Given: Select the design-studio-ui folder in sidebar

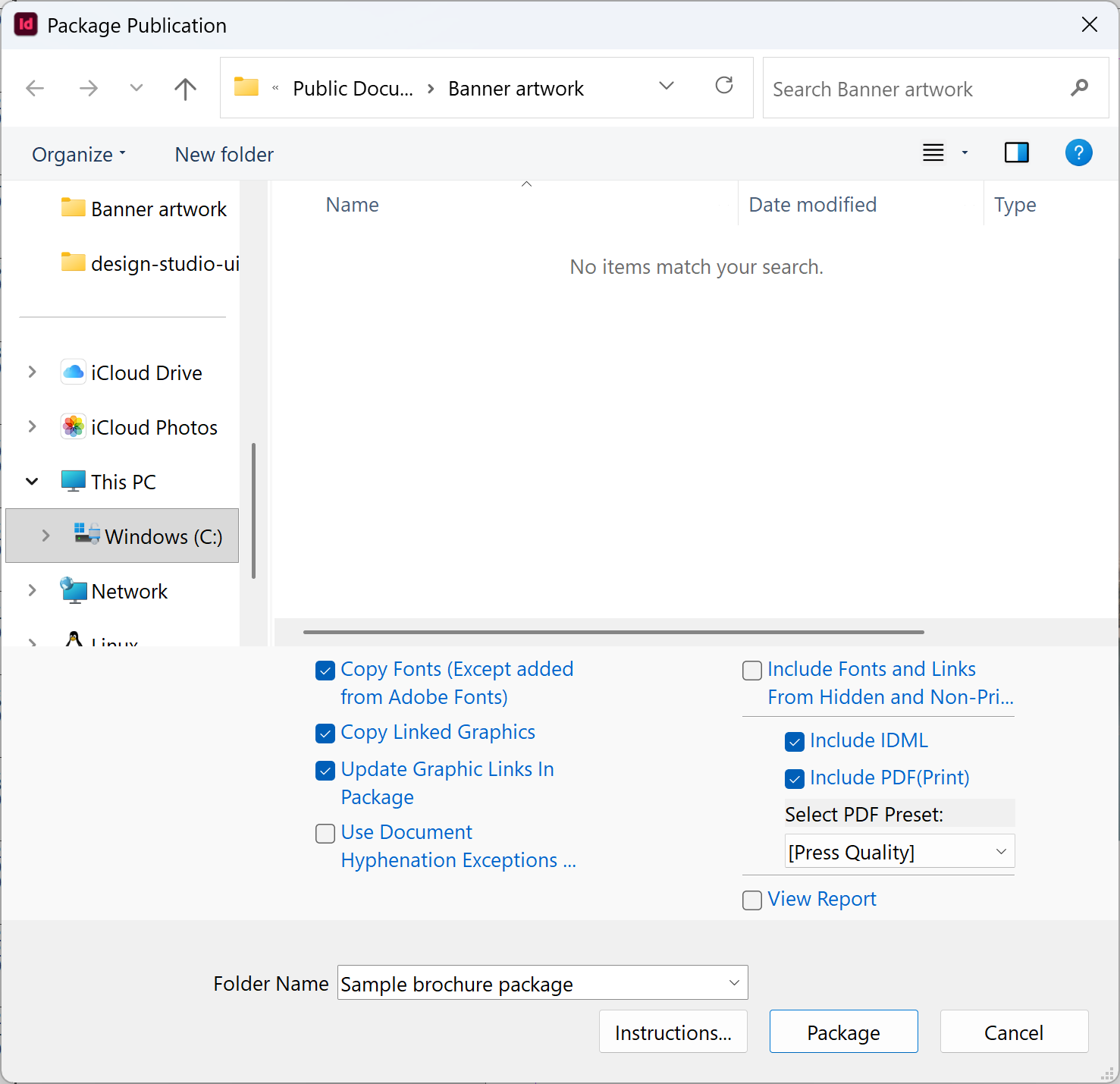Looking at the screenshot, I should (x=150, y=263).
